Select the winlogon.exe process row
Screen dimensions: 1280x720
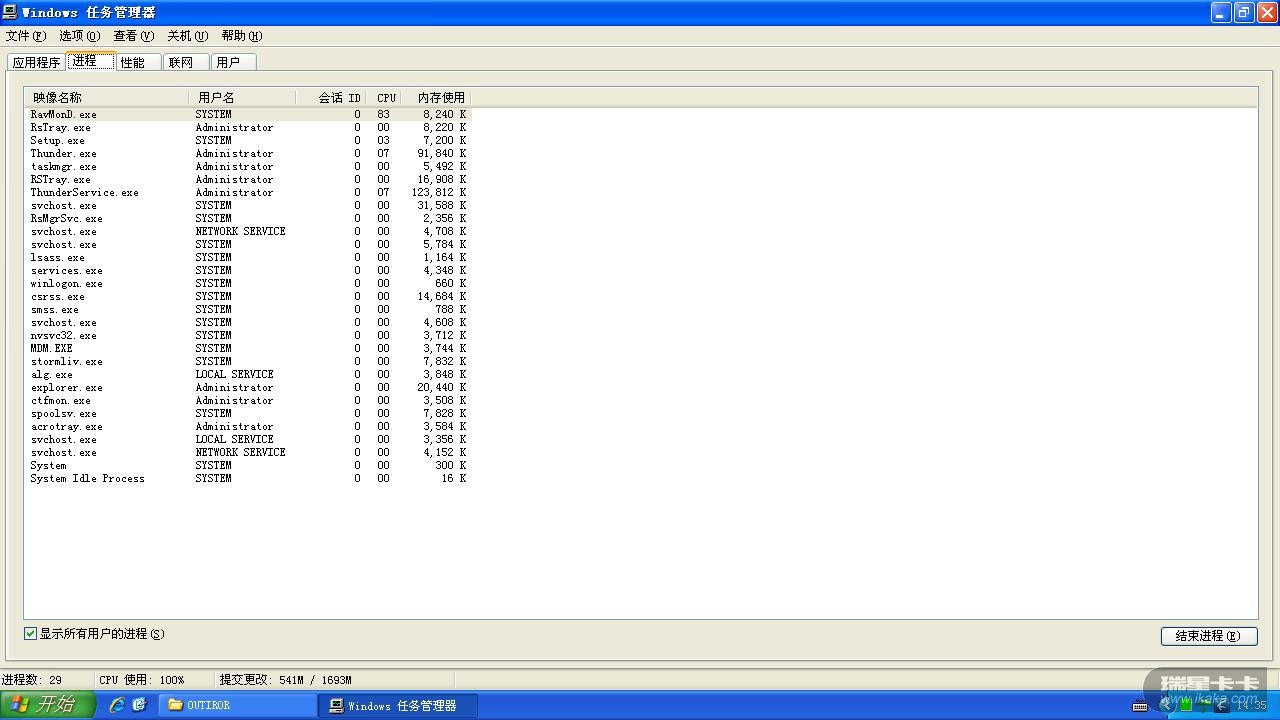click(x=248, y=284)
